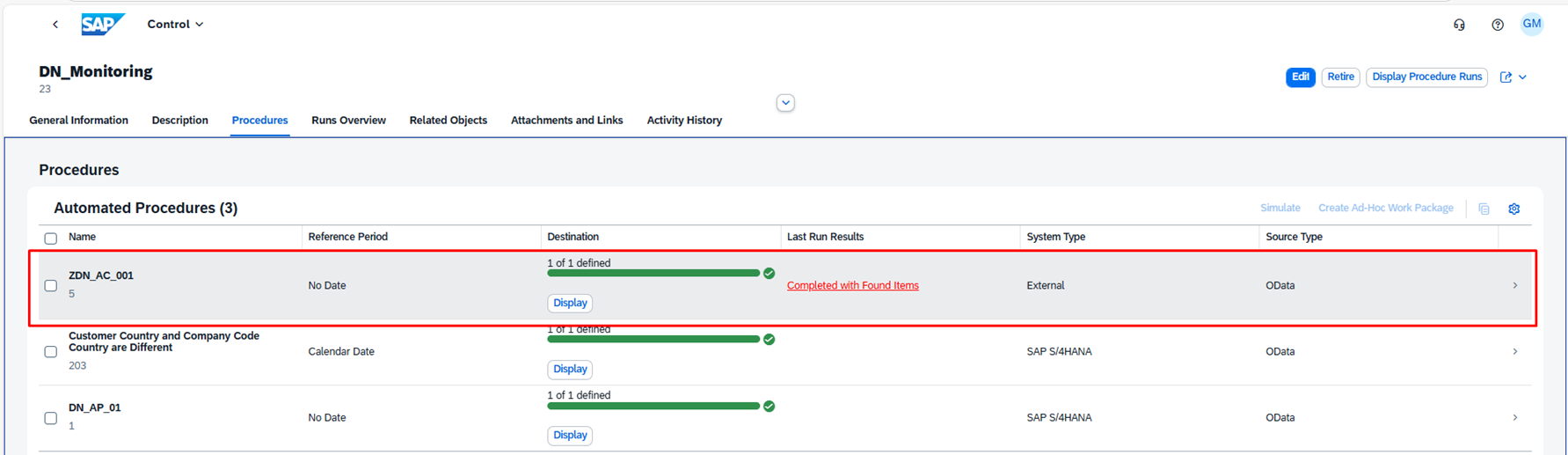This screenshot has width=1568, height=455.
Task: Click the ZDN_AC_001 destination progress bar
Action: 653,274
